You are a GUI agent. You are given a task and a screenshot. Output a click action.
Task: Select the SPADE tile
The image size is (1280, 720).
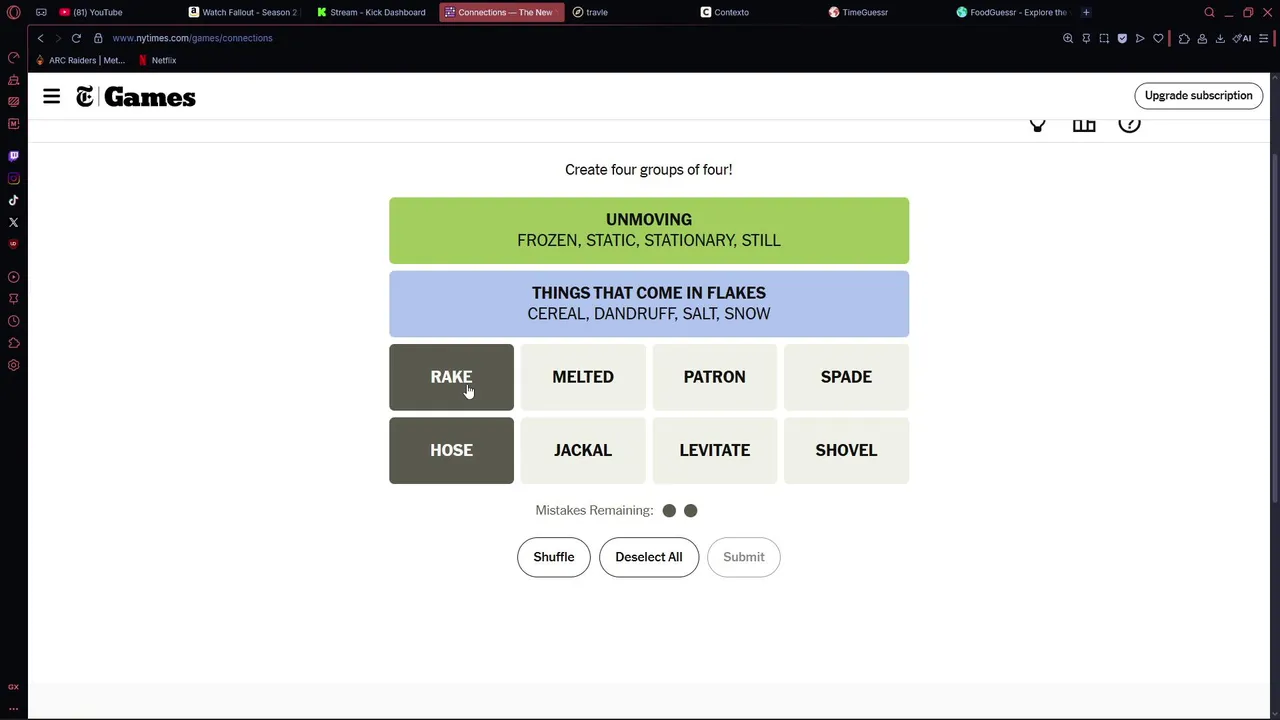[846, 377]
